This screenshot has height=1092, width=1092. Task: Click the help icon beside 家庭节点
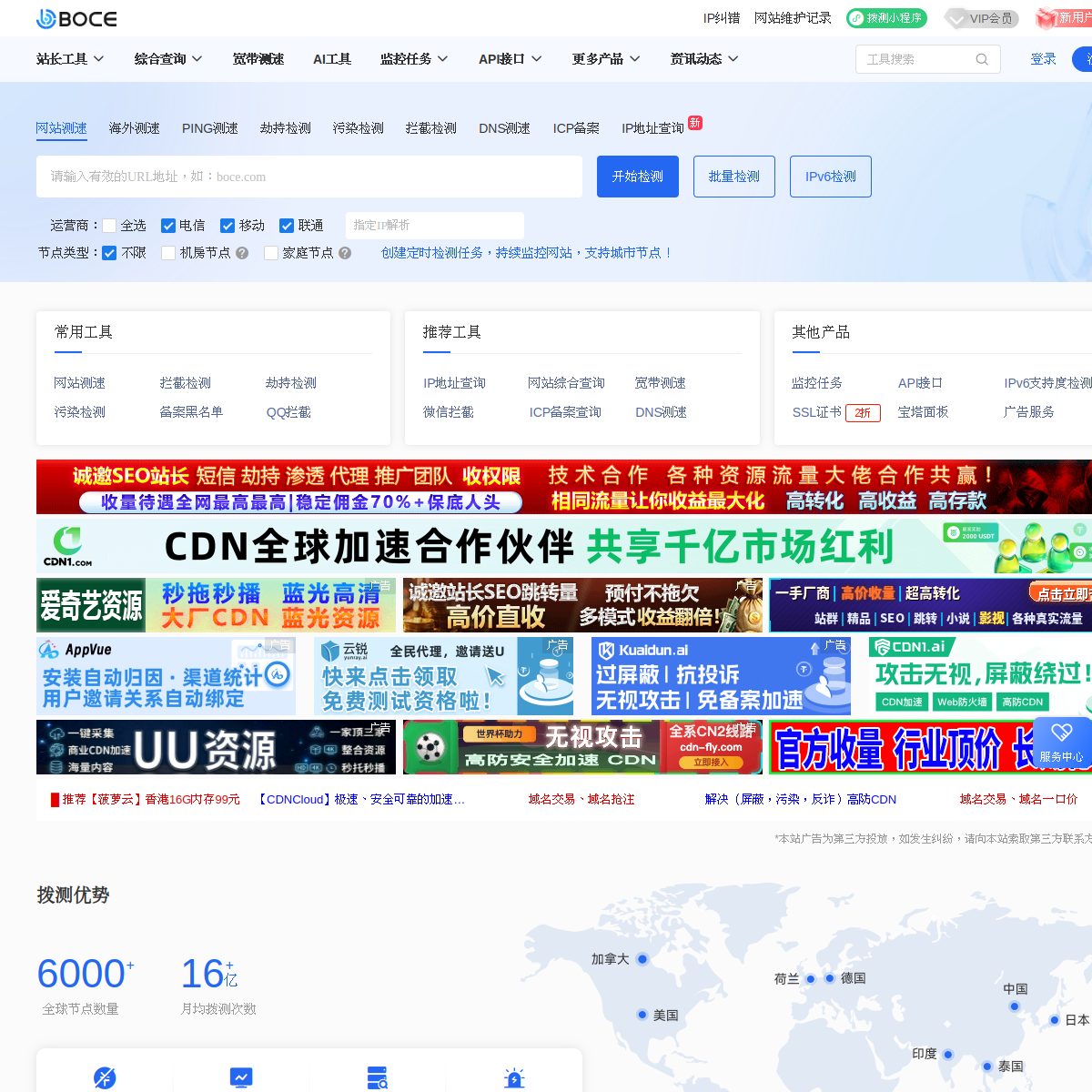[345, 253]
